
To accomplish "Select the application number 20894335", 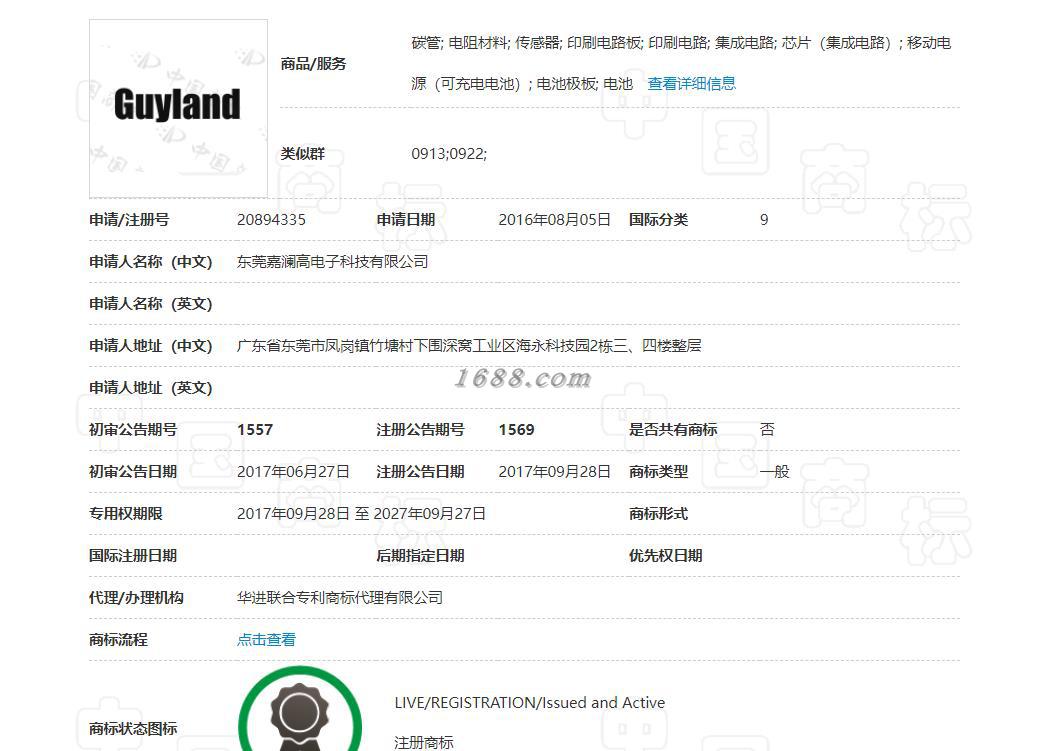I will pyautogui.click(x=271, y=220).
